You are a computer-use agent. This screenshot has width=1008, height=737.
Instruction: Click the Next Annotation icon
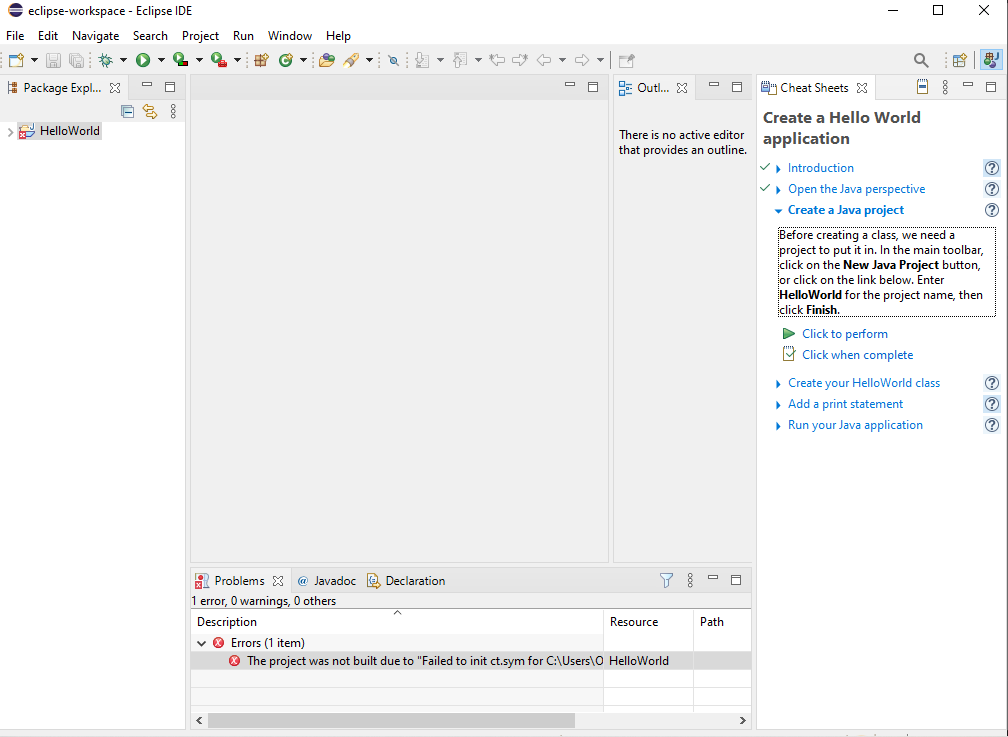422,60
